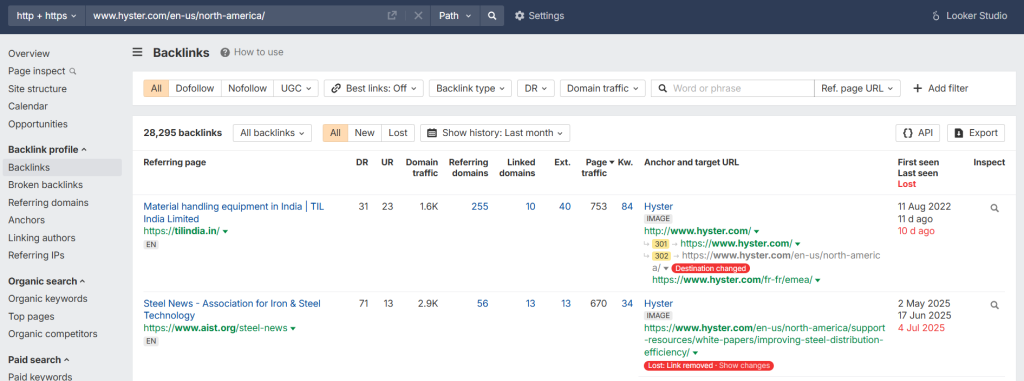Open Overview in the sidebar

click(x=29, y=54)
